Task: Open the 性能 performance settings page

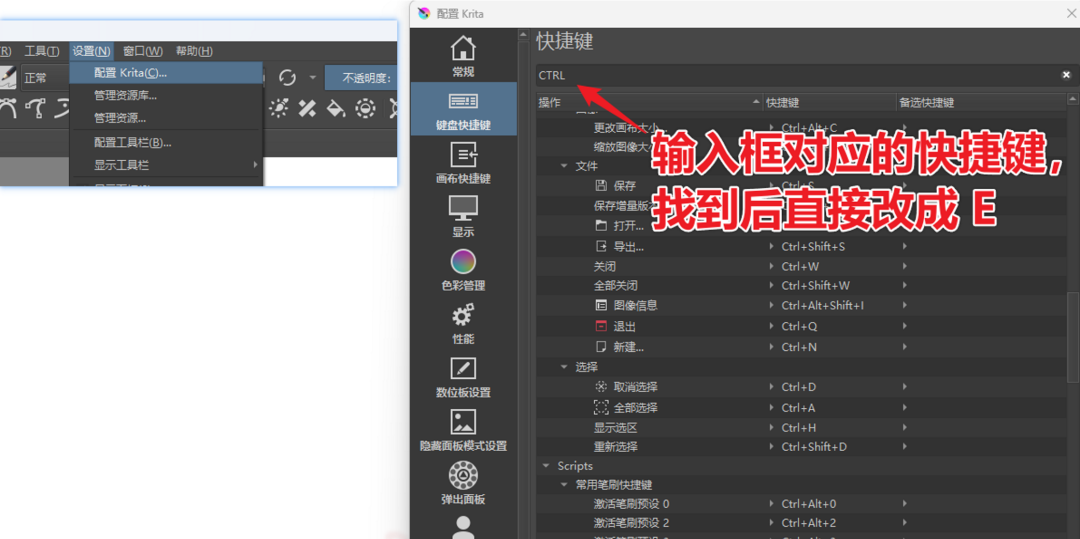Action: point(463,324)
